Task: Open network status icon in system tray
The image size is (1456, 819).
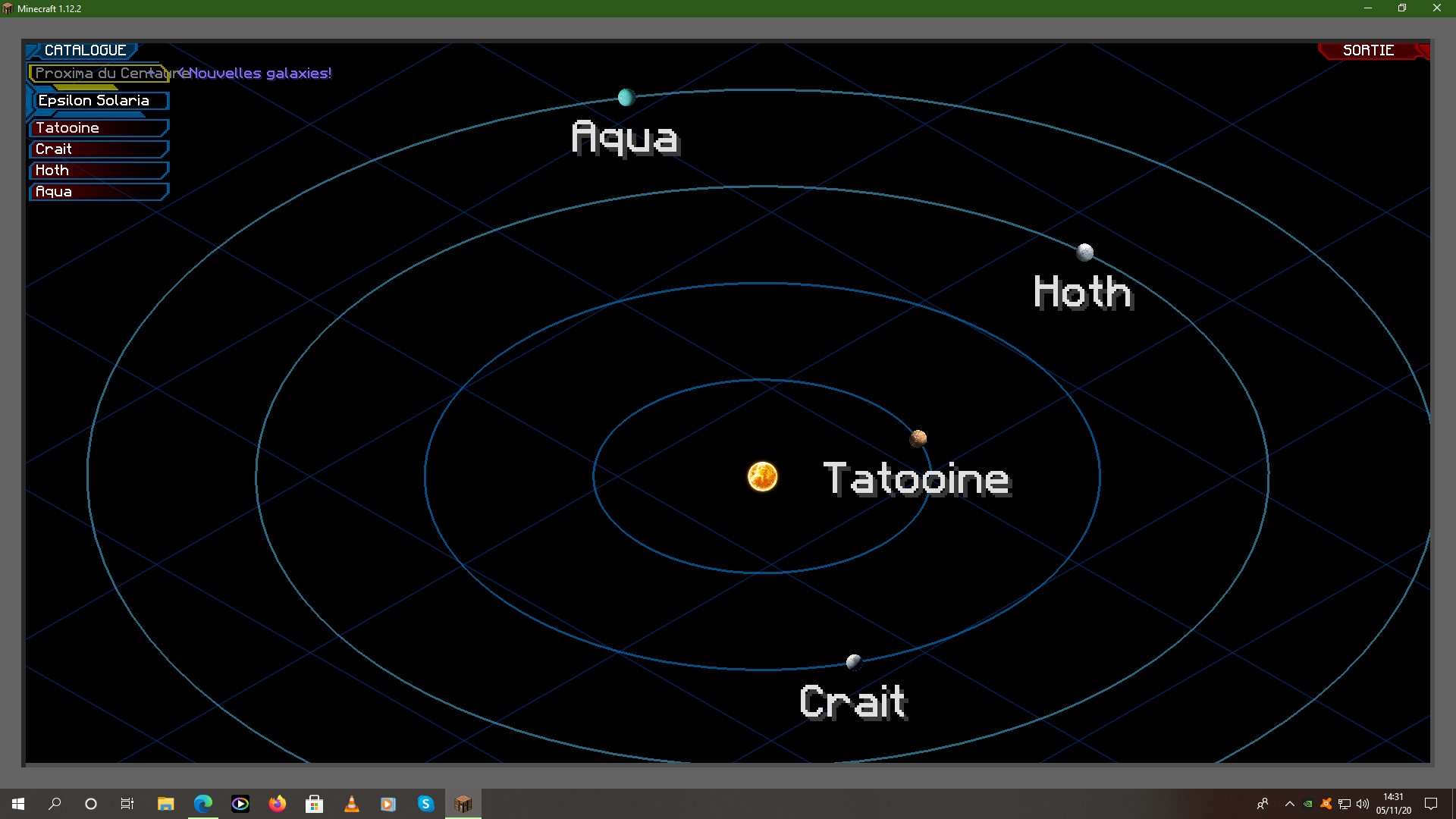Action: tap(1345, 804)
